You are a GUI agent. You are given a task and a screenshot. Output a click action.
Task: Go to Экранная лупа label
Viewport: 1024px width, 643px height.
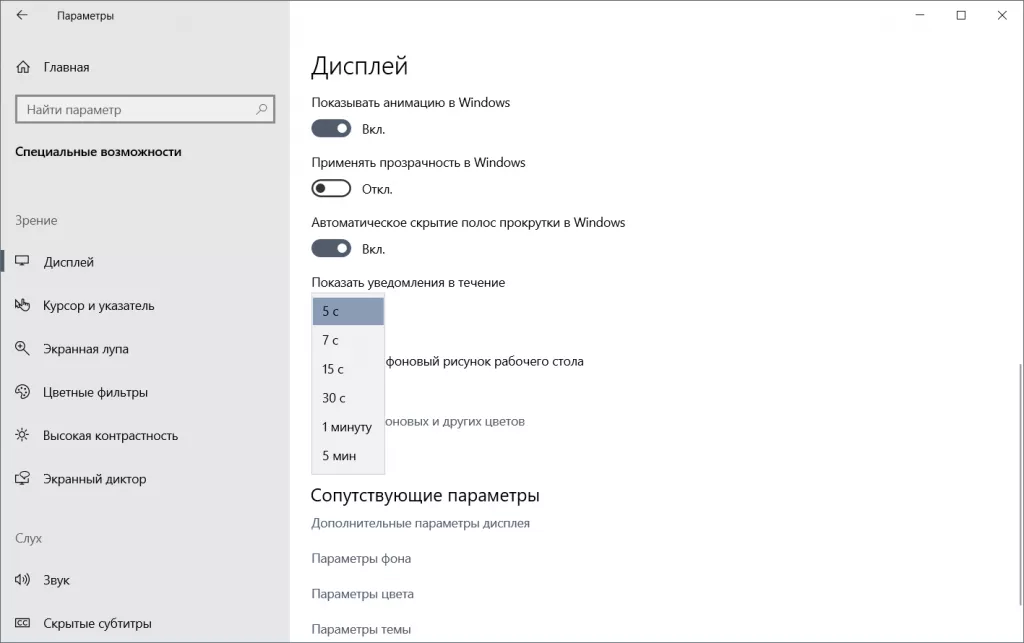coord(86,349)
